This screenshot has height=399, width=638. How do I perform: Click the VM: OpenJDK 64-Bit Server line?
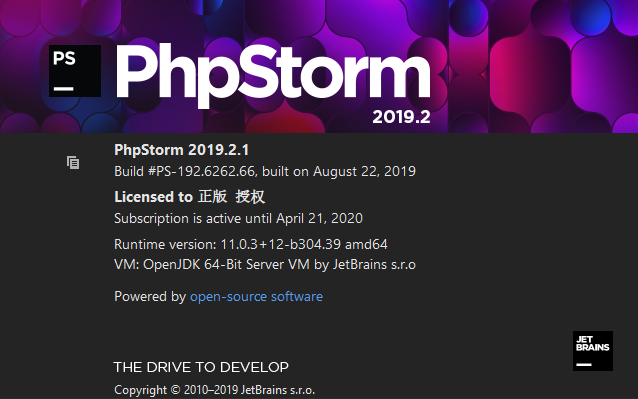[265, 265]
